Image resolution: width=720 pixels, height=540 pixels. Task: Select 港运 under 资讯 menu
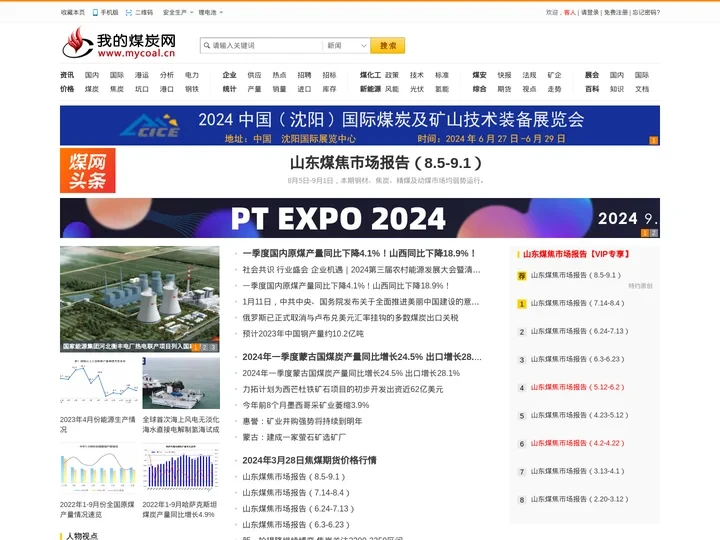(142, 75)
